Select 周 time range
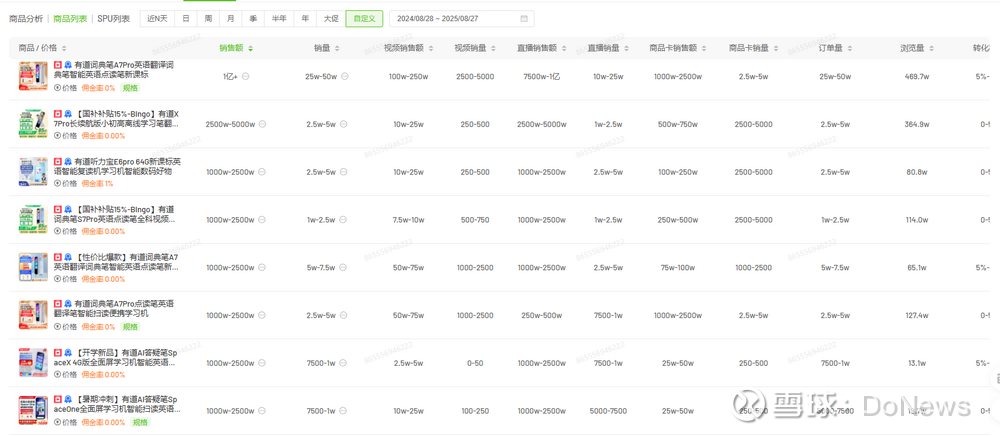Viewport: 1000px width, 436px height. (x=208, y=19)
